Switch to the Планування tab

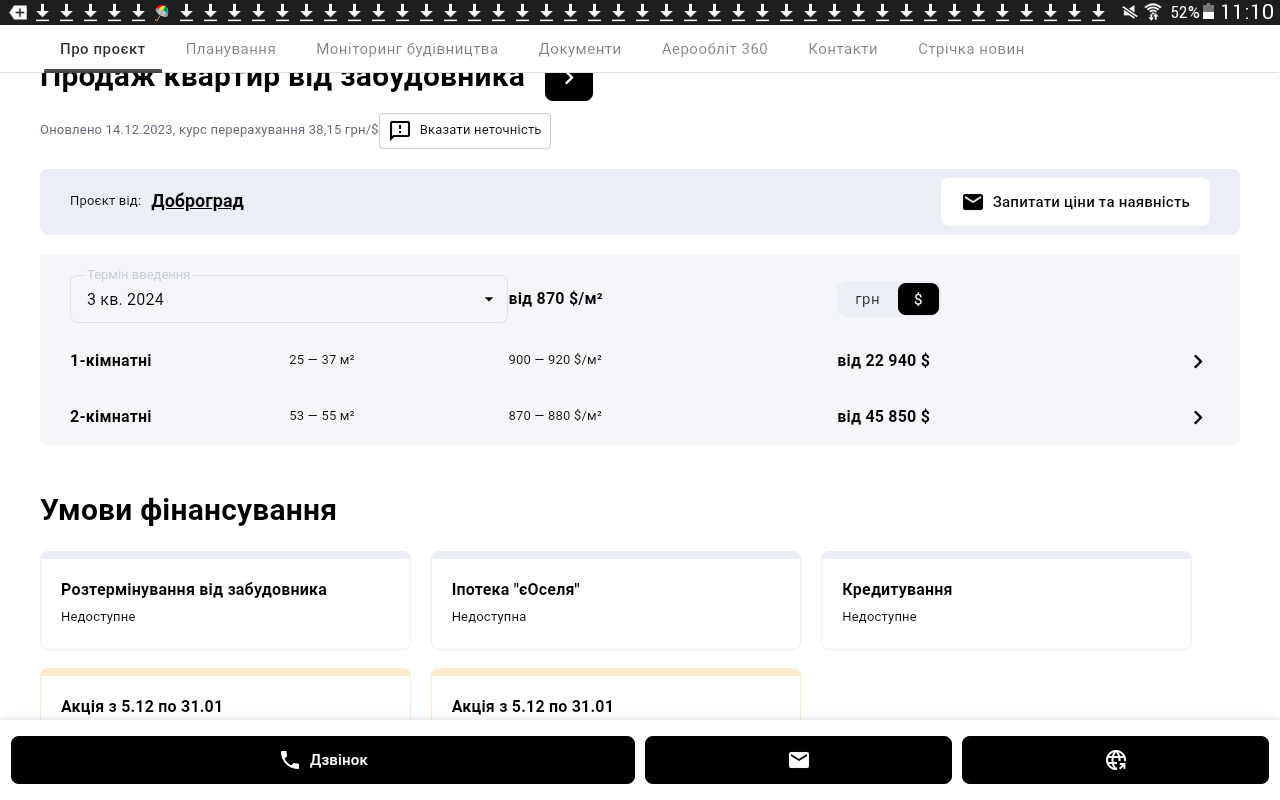230,49
